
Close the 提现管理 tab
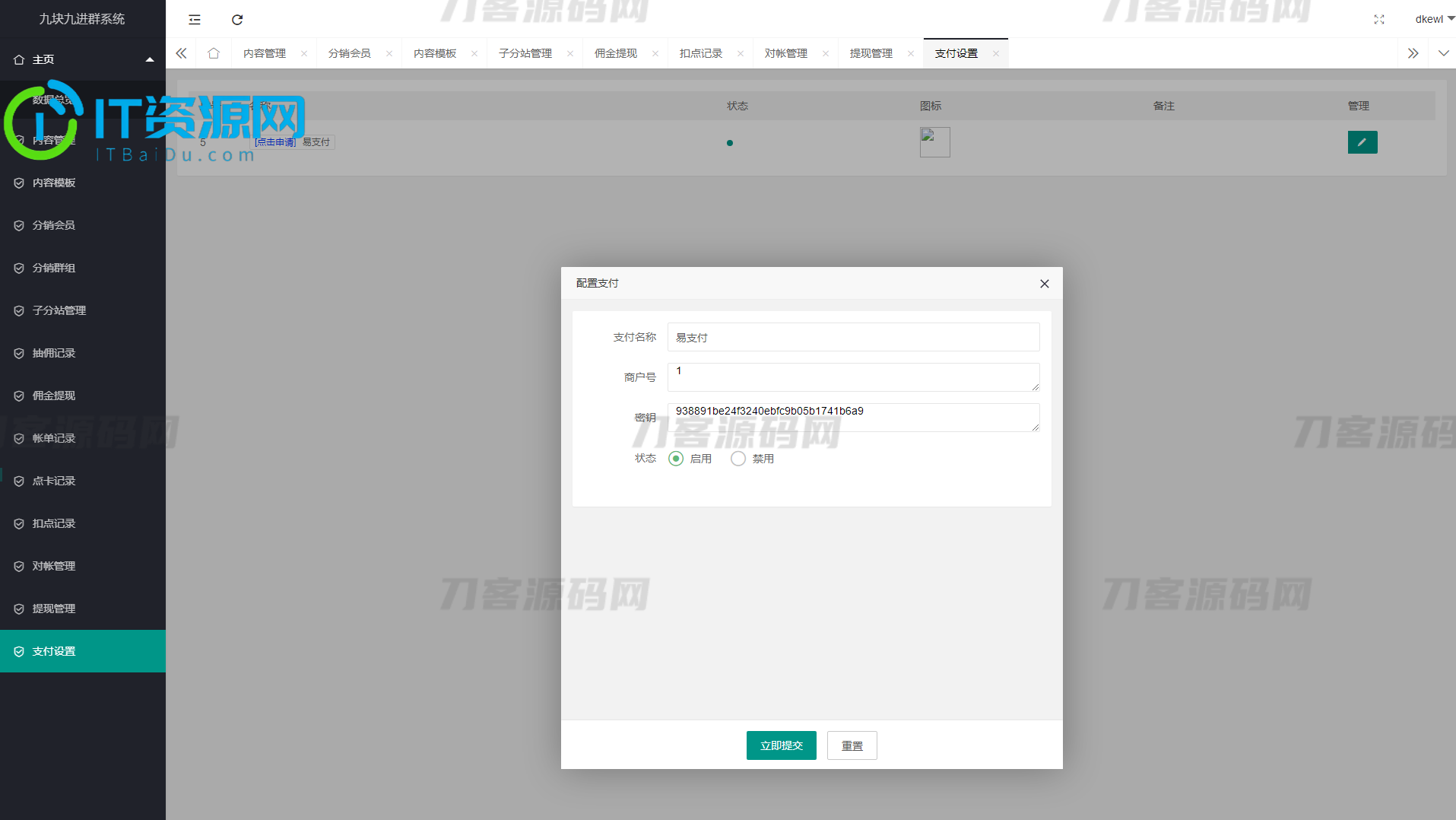911,53
